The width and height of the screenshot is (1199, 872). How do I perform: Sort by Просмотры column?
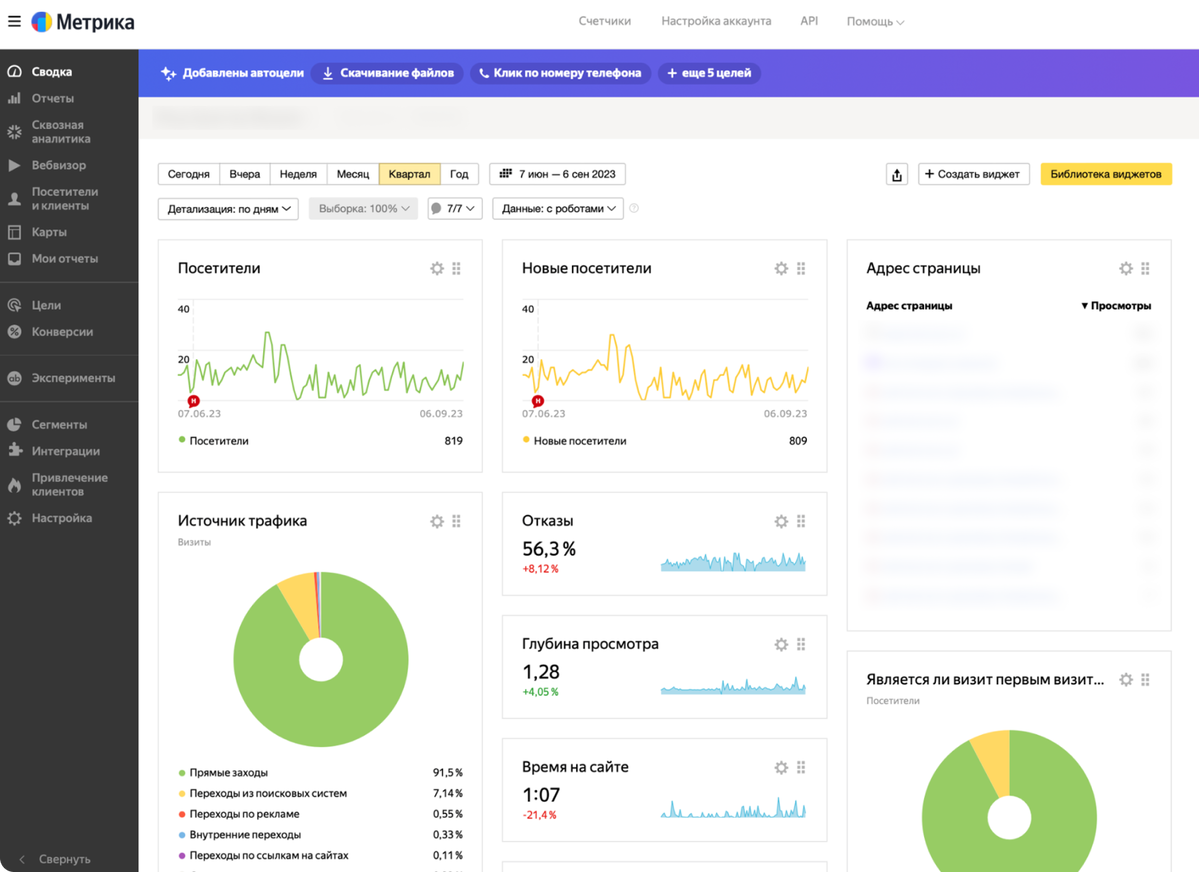tap(1116, 306)
